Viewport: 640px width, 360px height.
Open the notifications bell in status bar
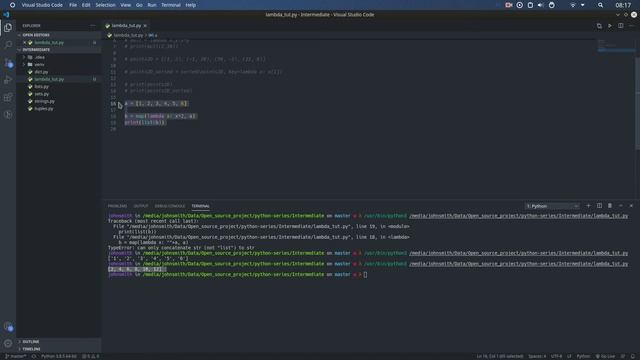(x=633, y=356)
